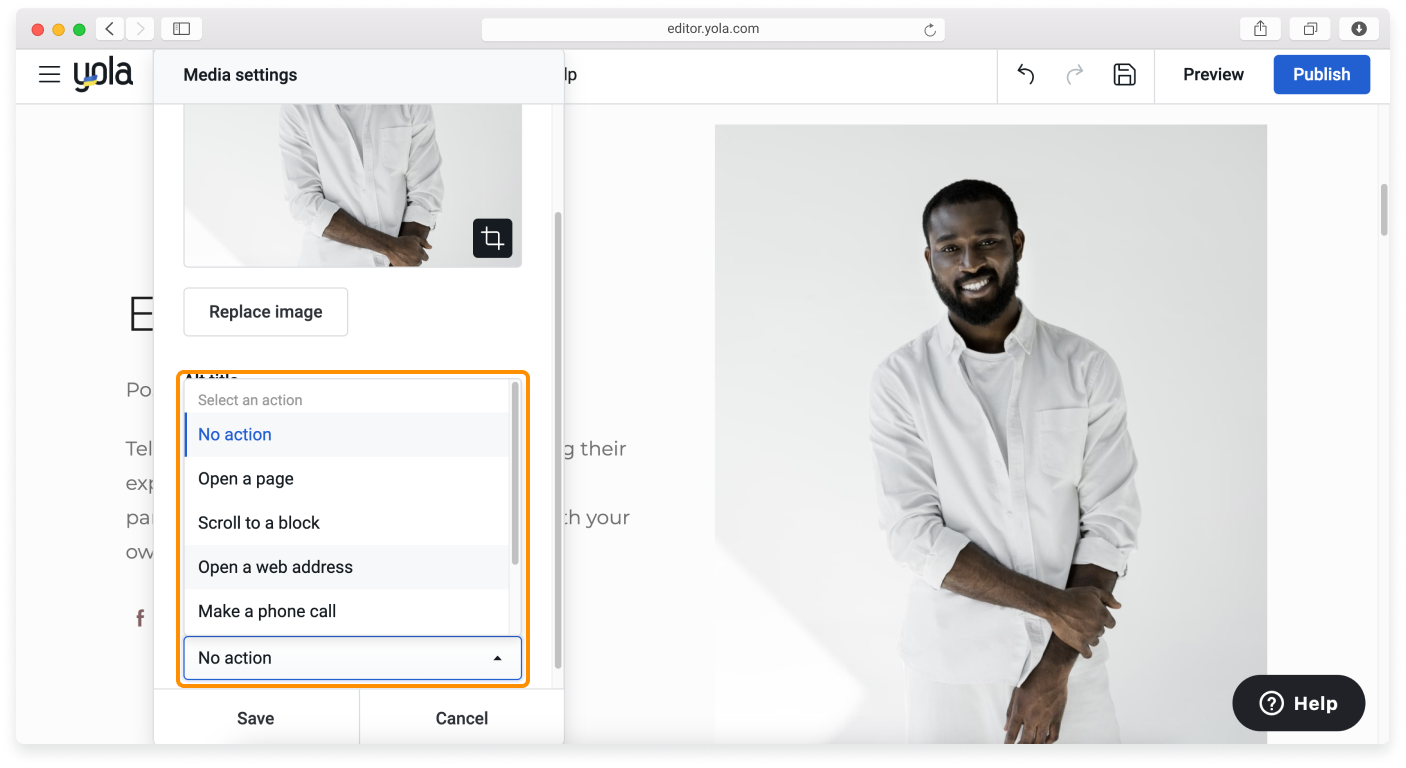Click the Yola logo
1406x768 pixels.
click(x=103, y=74)
